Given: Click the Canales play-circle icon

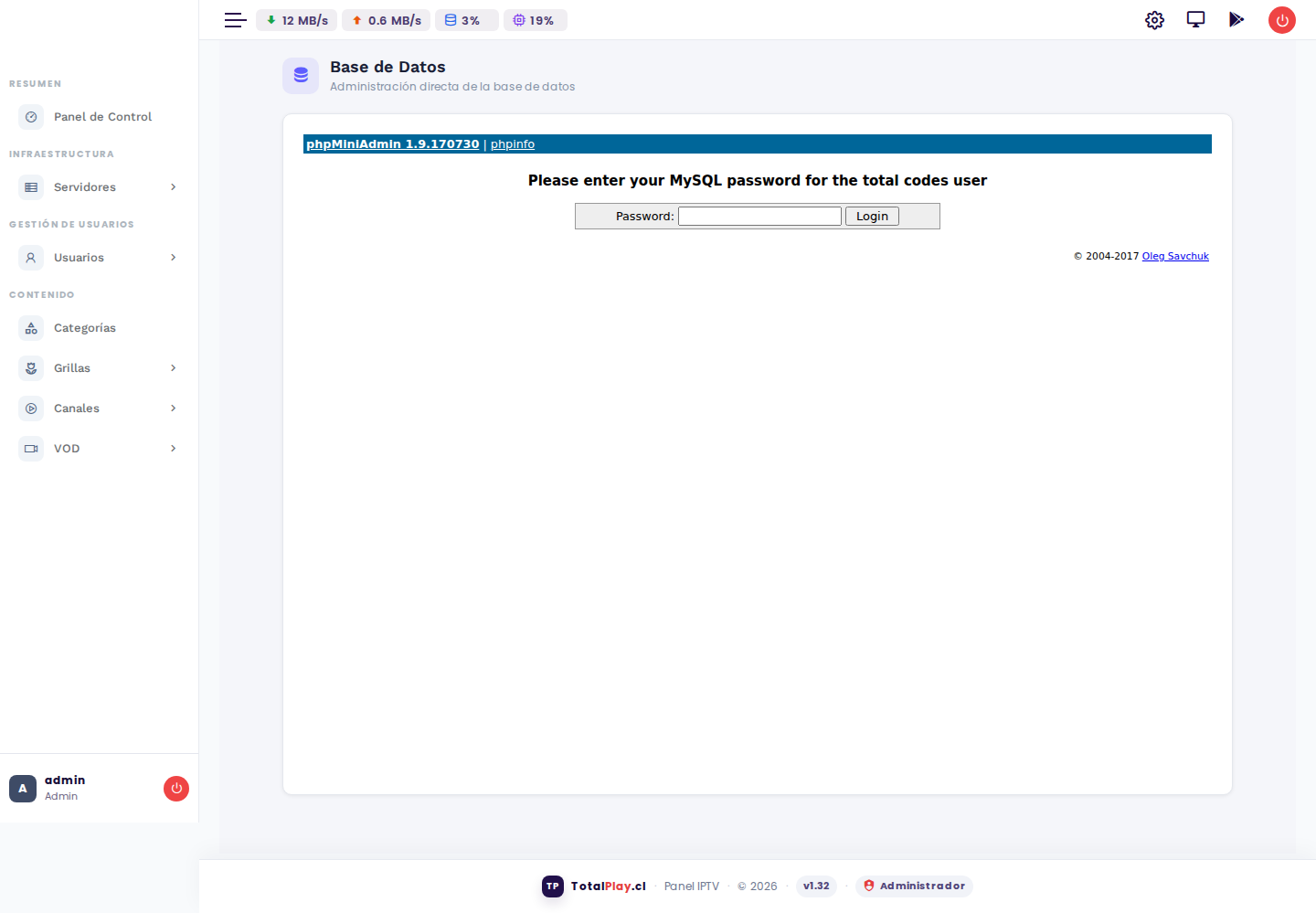Looking at the screenshot, I should pos(31,409).
